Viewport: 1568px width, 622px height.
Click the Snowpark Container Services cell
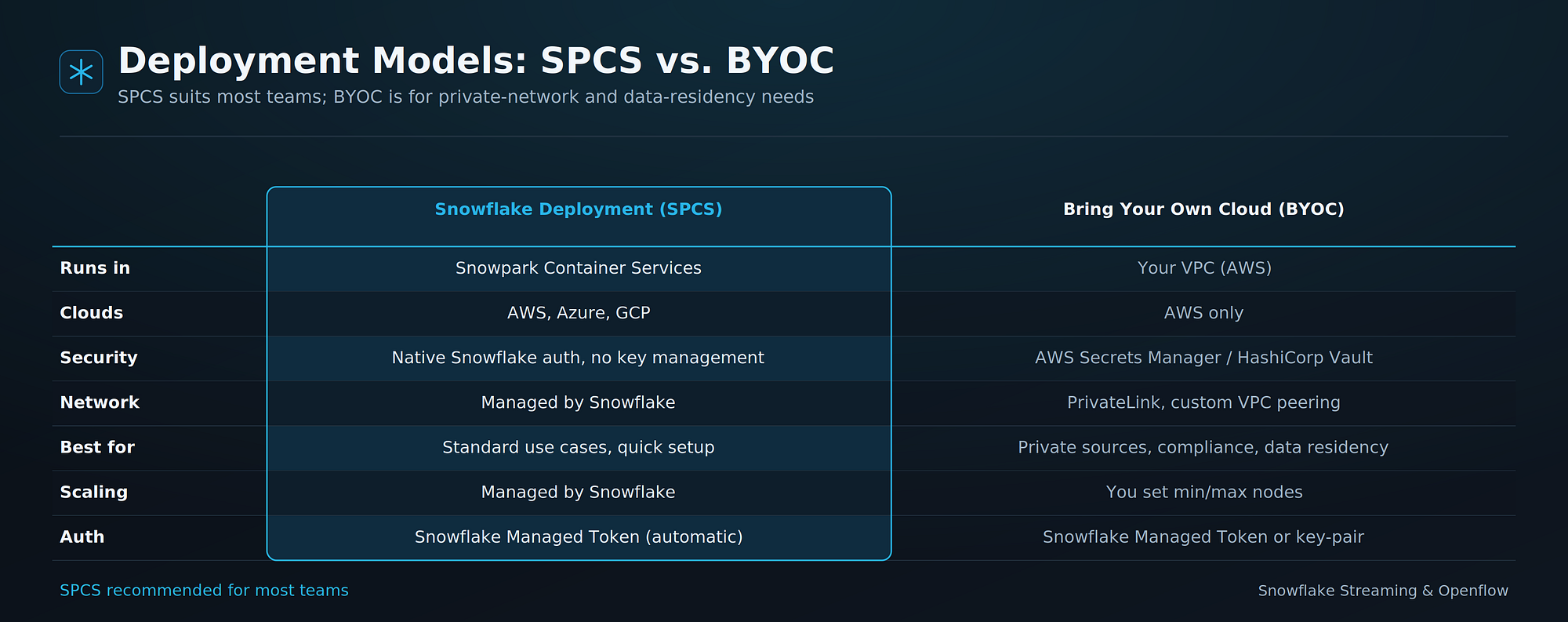[579, 268]
